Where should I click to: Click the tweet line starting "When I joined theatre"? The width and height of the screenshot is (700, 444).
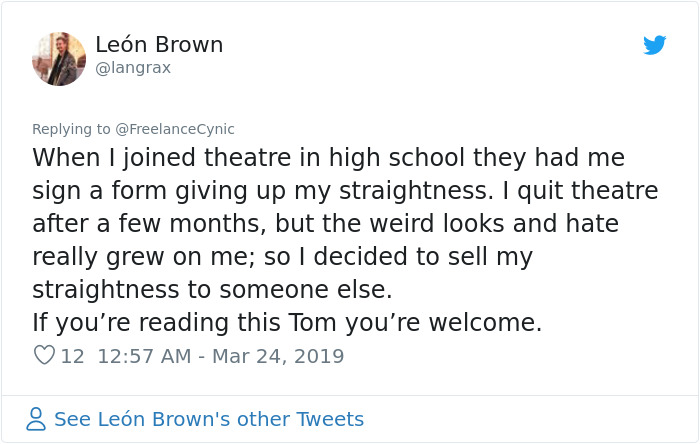[x=328, y=158]
